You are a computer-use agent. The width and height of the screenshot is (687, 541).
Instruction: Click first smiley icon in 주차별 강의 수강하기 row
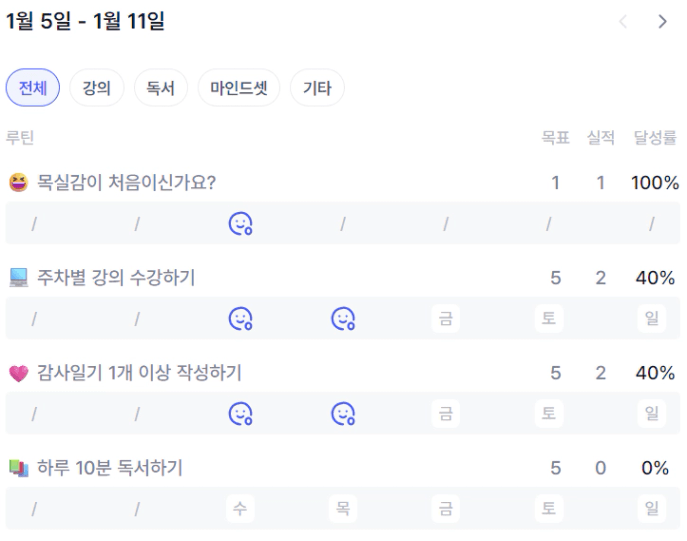pos(240,319)
